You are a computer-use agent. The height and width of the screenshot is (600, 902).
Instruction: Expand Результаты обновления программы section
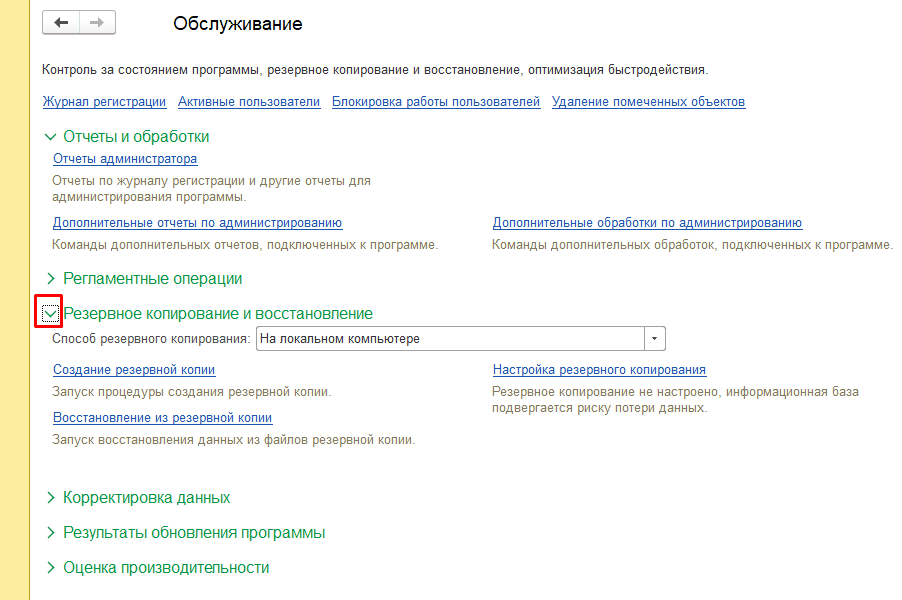pyautogui.click(x=51, y=532)
